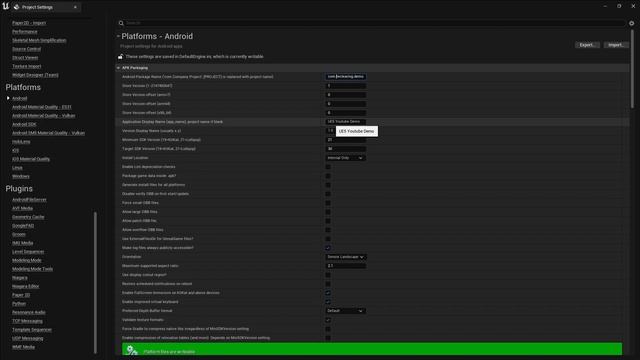Screen dimensions: 640x360
Task: Uncheck Validate texture formats
Action: click(x=328, y=320)
